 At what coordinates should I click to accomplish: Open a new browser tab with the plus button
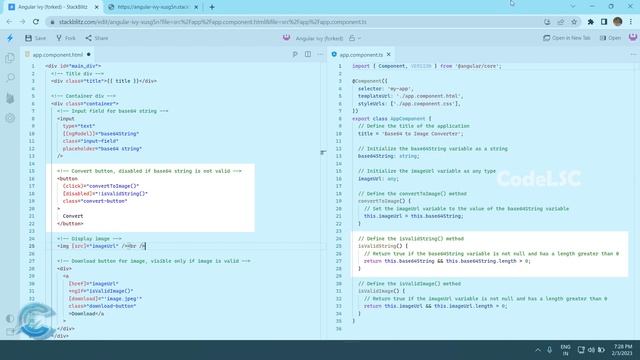point(212,7)
